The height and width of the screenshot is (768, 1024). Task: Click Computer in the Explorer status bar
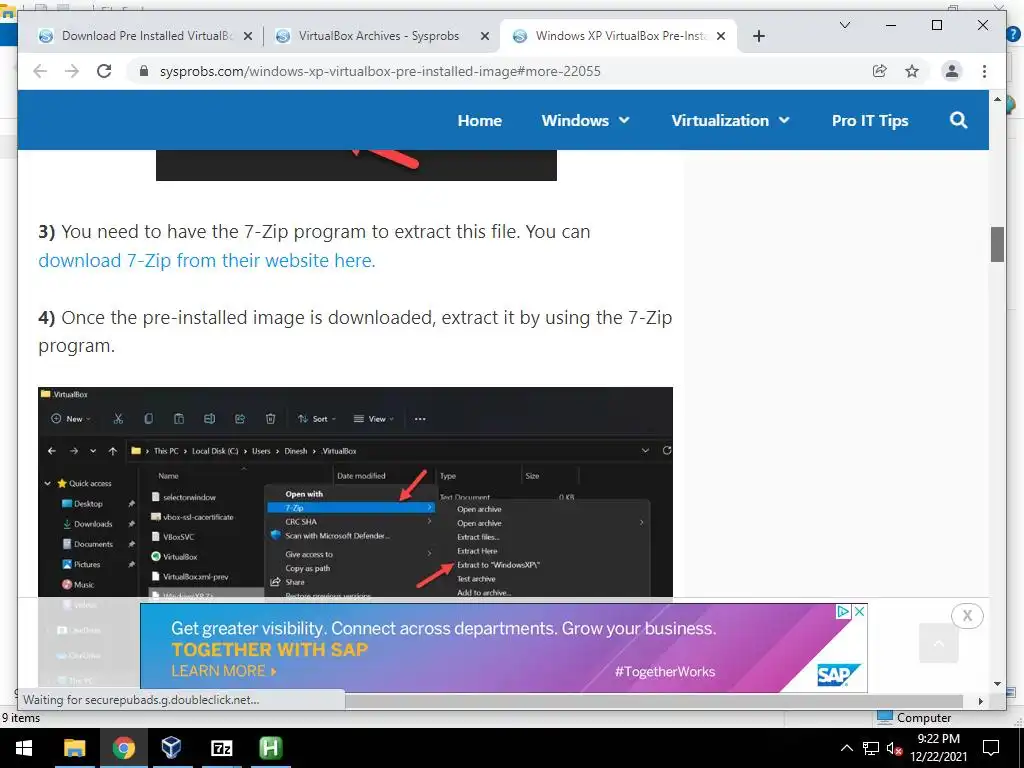914,717
